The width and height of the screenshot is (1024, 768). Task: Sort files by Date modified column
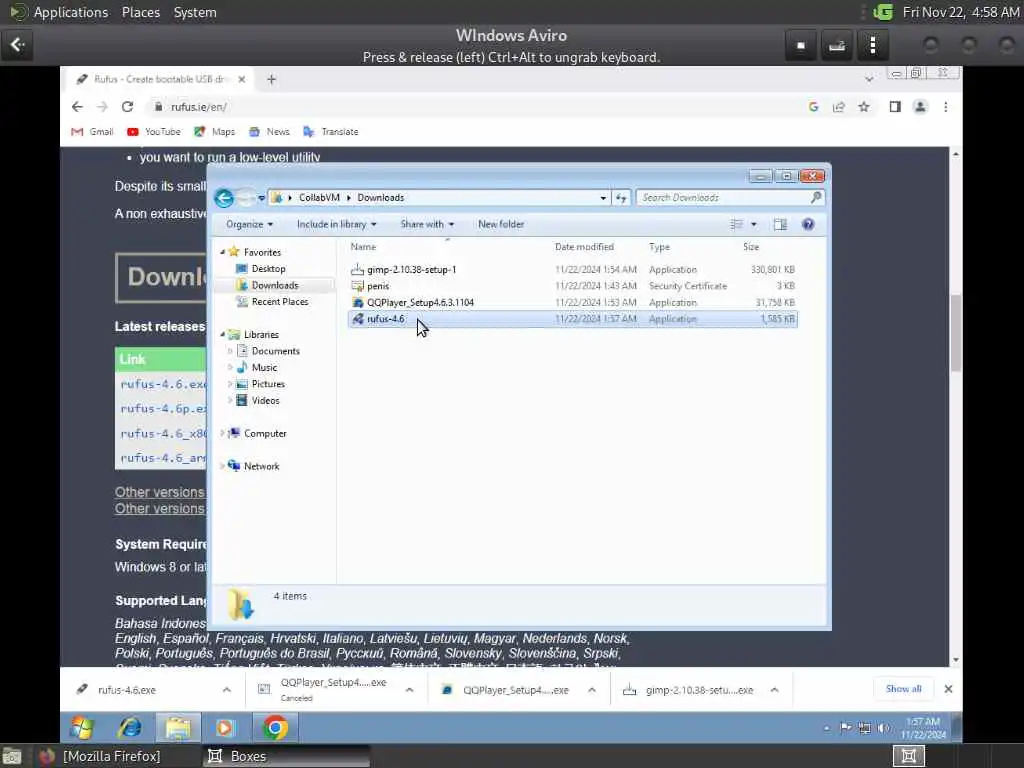(x=584, y=247)
